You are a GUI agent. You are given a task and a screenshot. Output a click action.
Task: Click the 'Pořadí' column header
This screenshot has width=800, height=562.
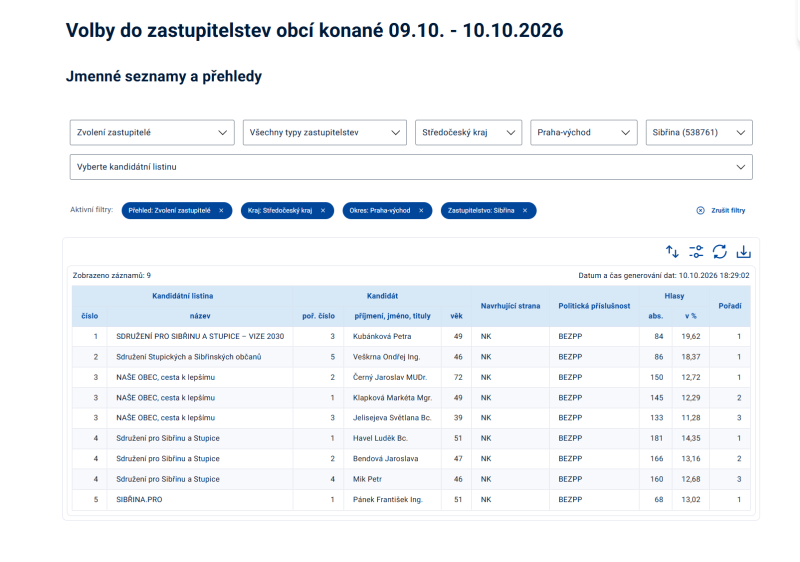click(x=730, y=306)
